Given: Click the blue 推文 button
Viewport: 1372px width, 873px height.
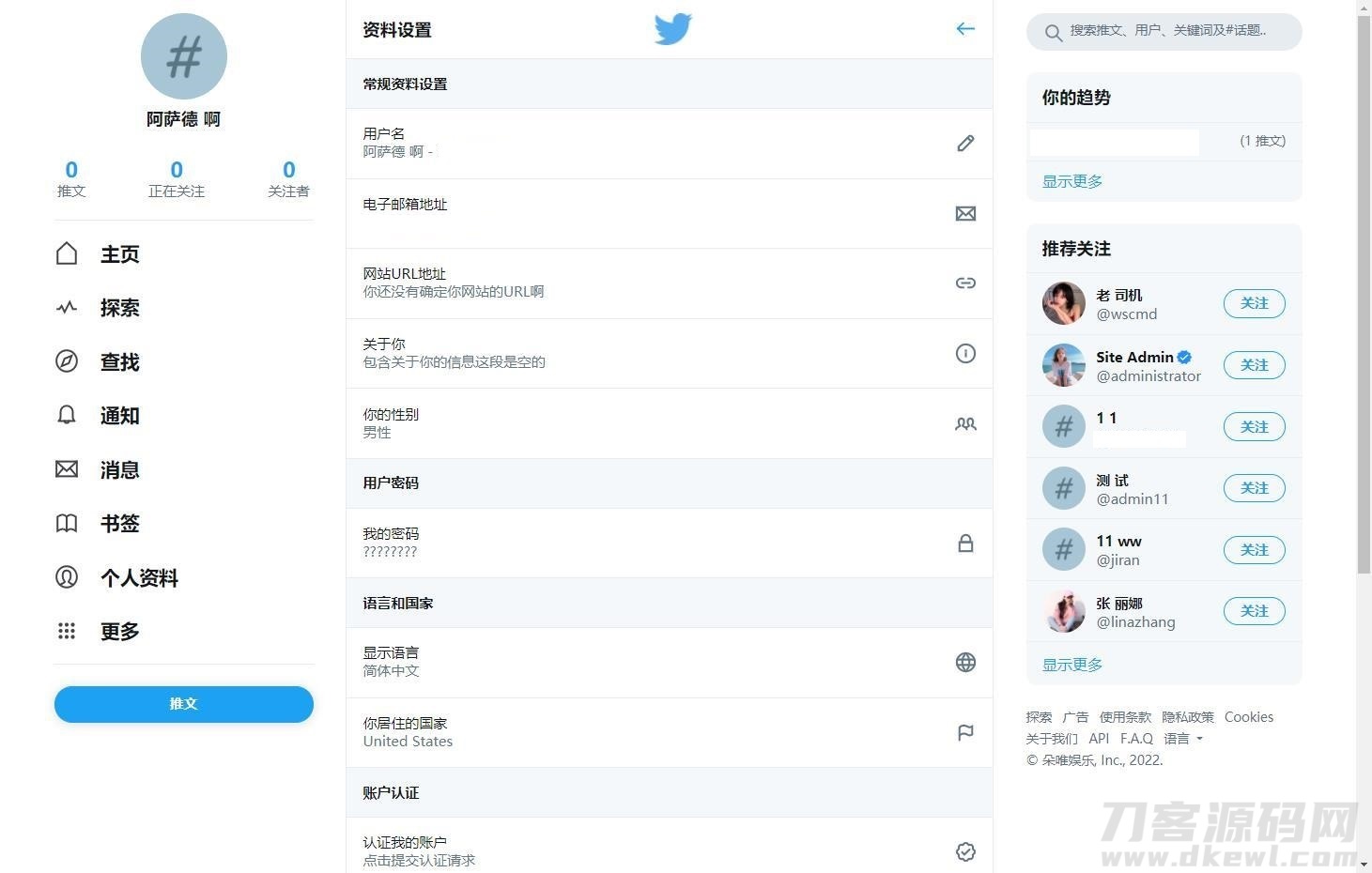Looking at the screenshot, I should point(183,704).
